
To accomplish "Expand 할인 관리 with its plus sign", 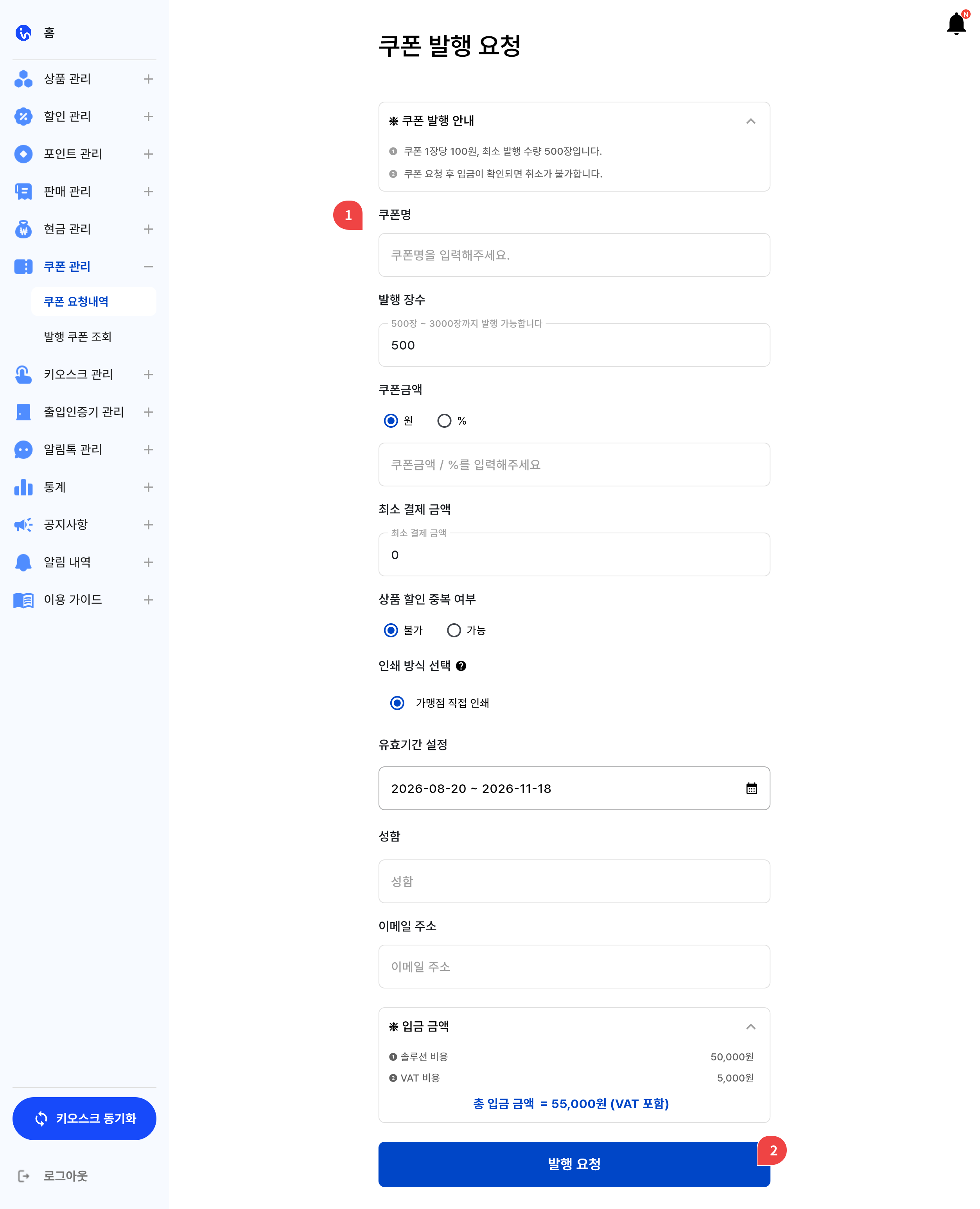I will 149,117.
